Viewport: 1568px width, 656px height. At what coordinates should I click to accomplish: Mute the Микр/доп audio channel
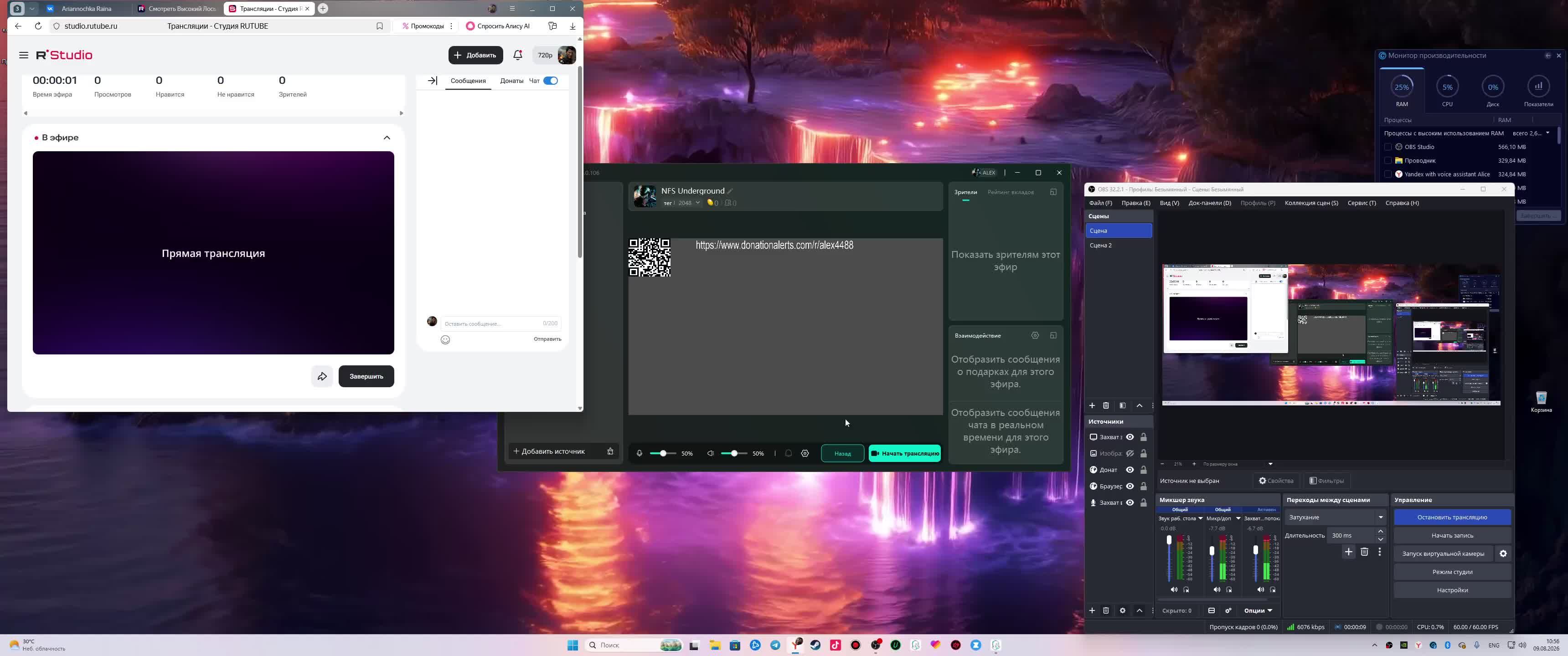(1217, 589)
